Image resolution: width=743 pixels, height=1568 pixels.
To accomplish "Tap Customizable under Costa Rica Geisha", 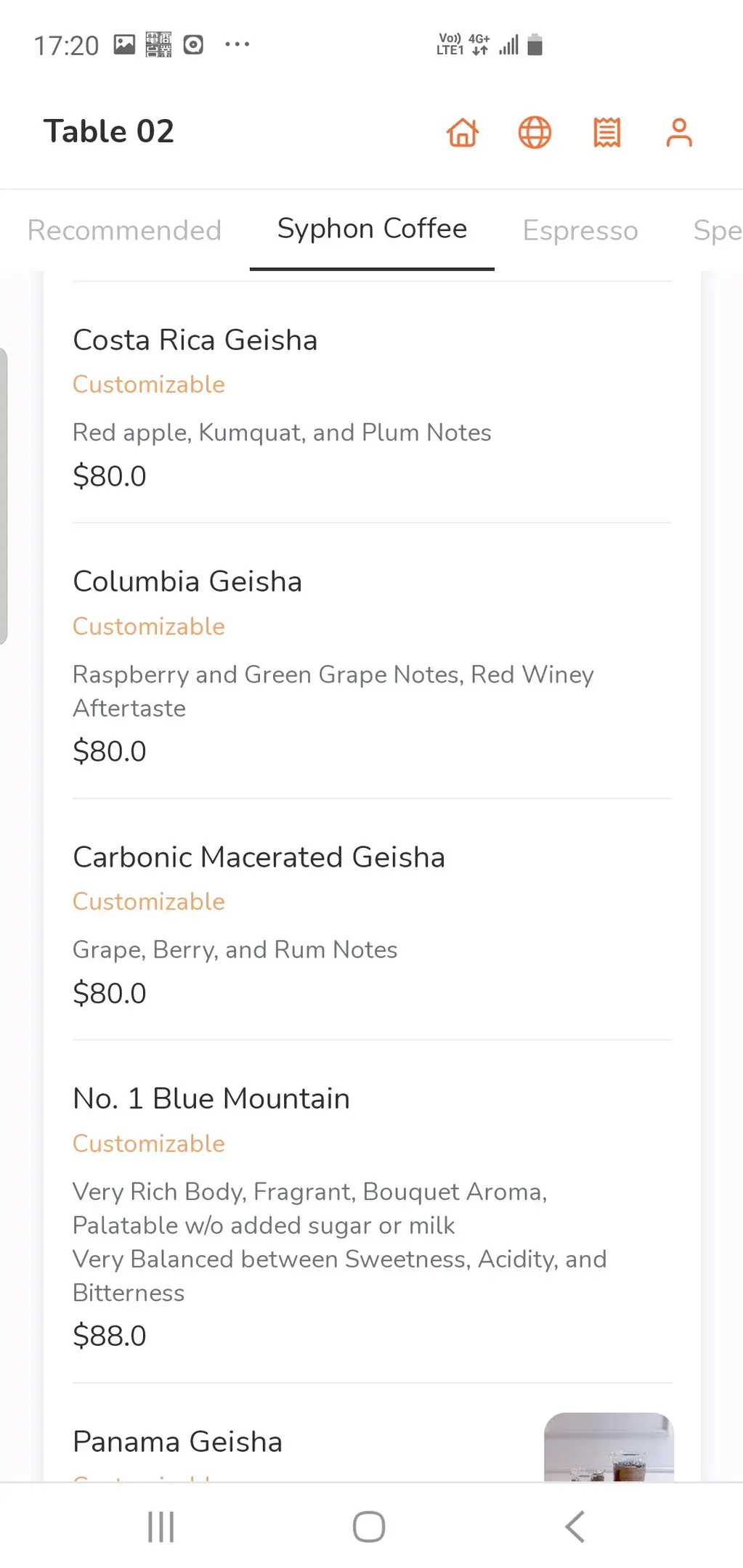I will tap(149, 385).
